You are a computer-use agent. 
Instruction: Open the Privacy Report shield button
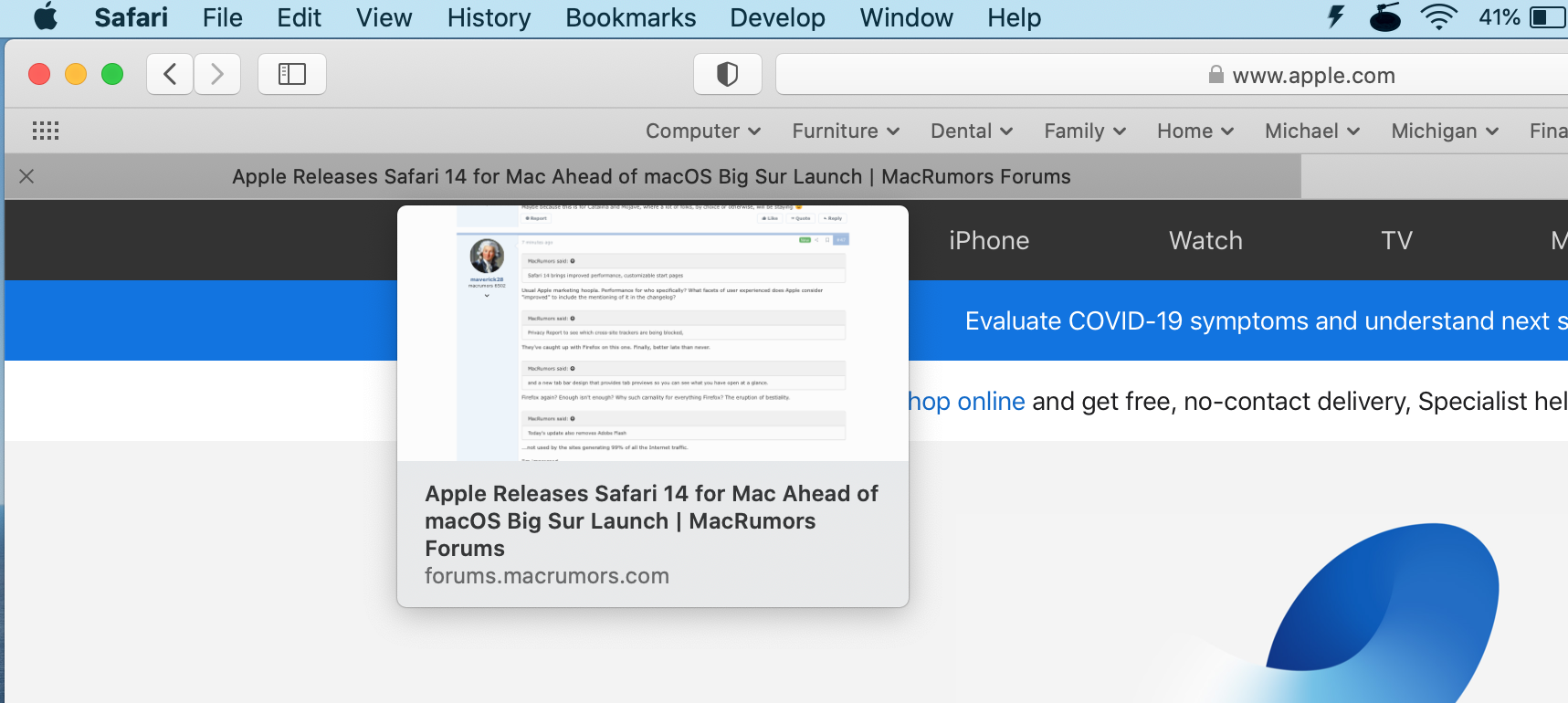[x=728, y=74]
